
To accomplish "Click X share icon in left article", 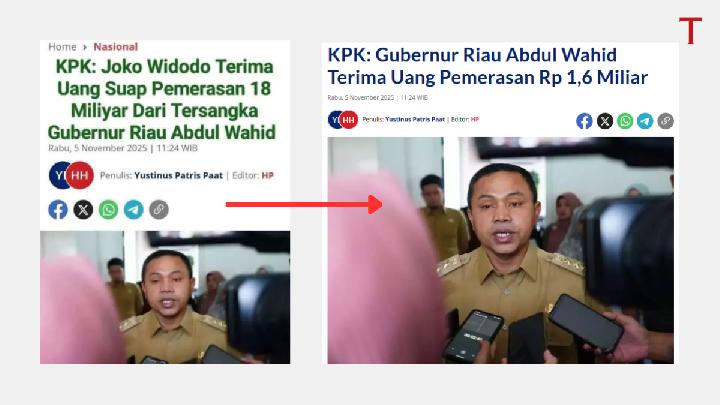I will 83,210.
